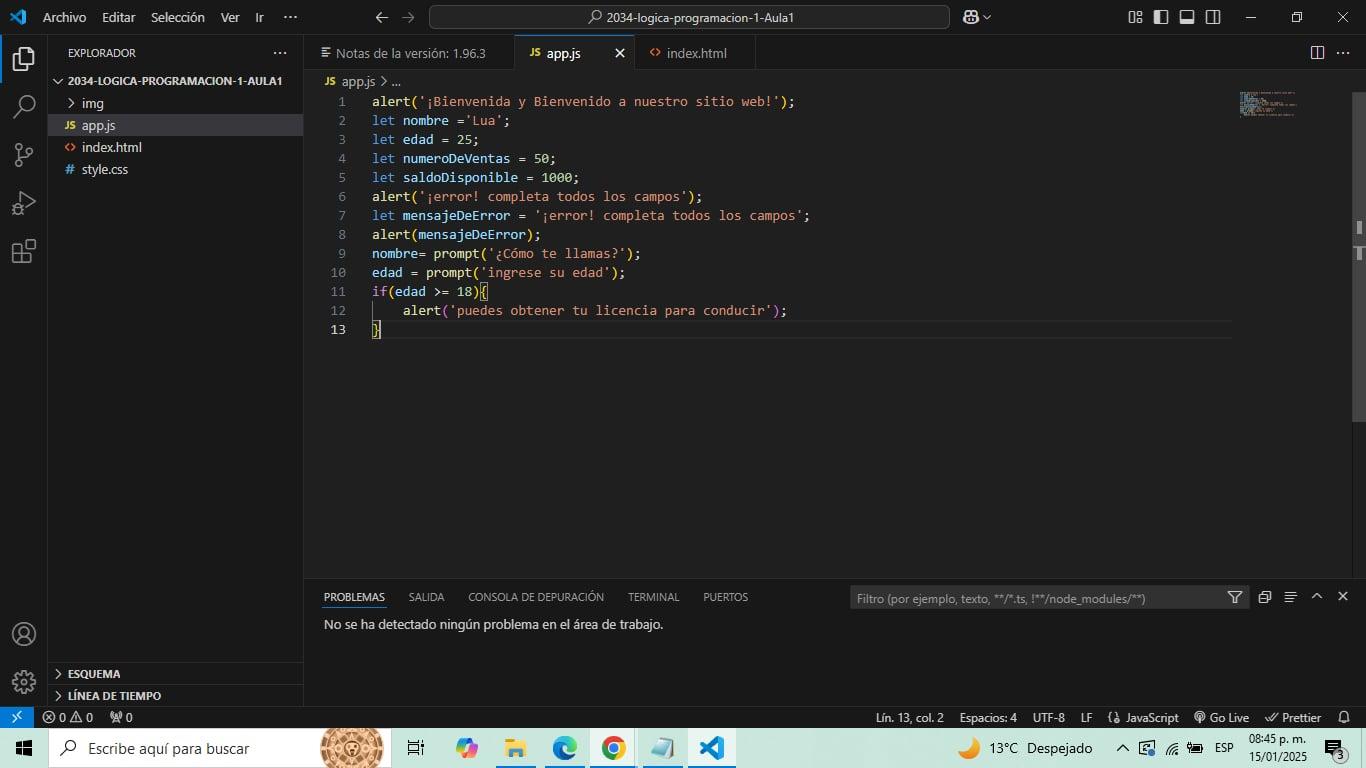
Task: Toggle the Problems filter funnel icon
Action: pyautogui.click(x=1235, y=597)
